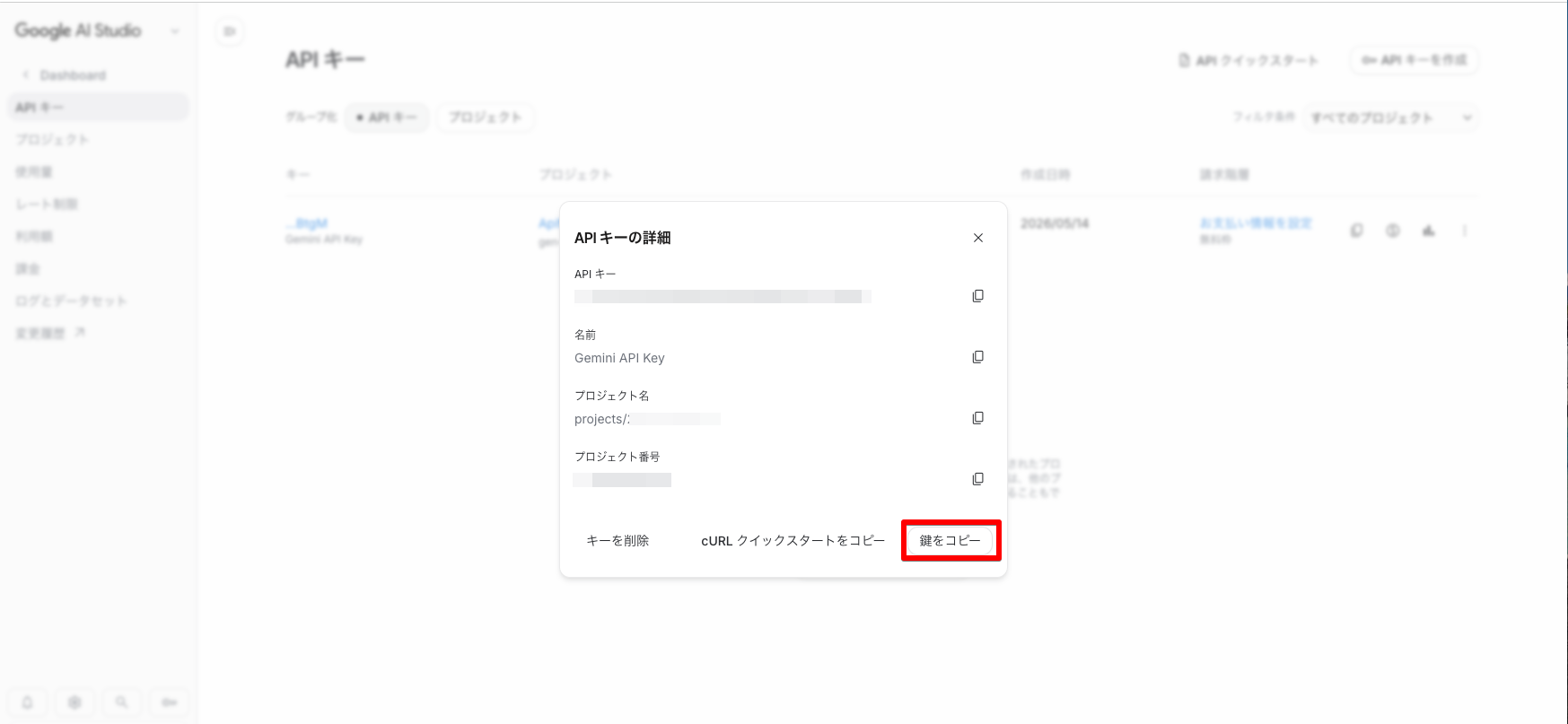
Task: Close the API キーの詳細 dialog
Action: pos(978,238)
